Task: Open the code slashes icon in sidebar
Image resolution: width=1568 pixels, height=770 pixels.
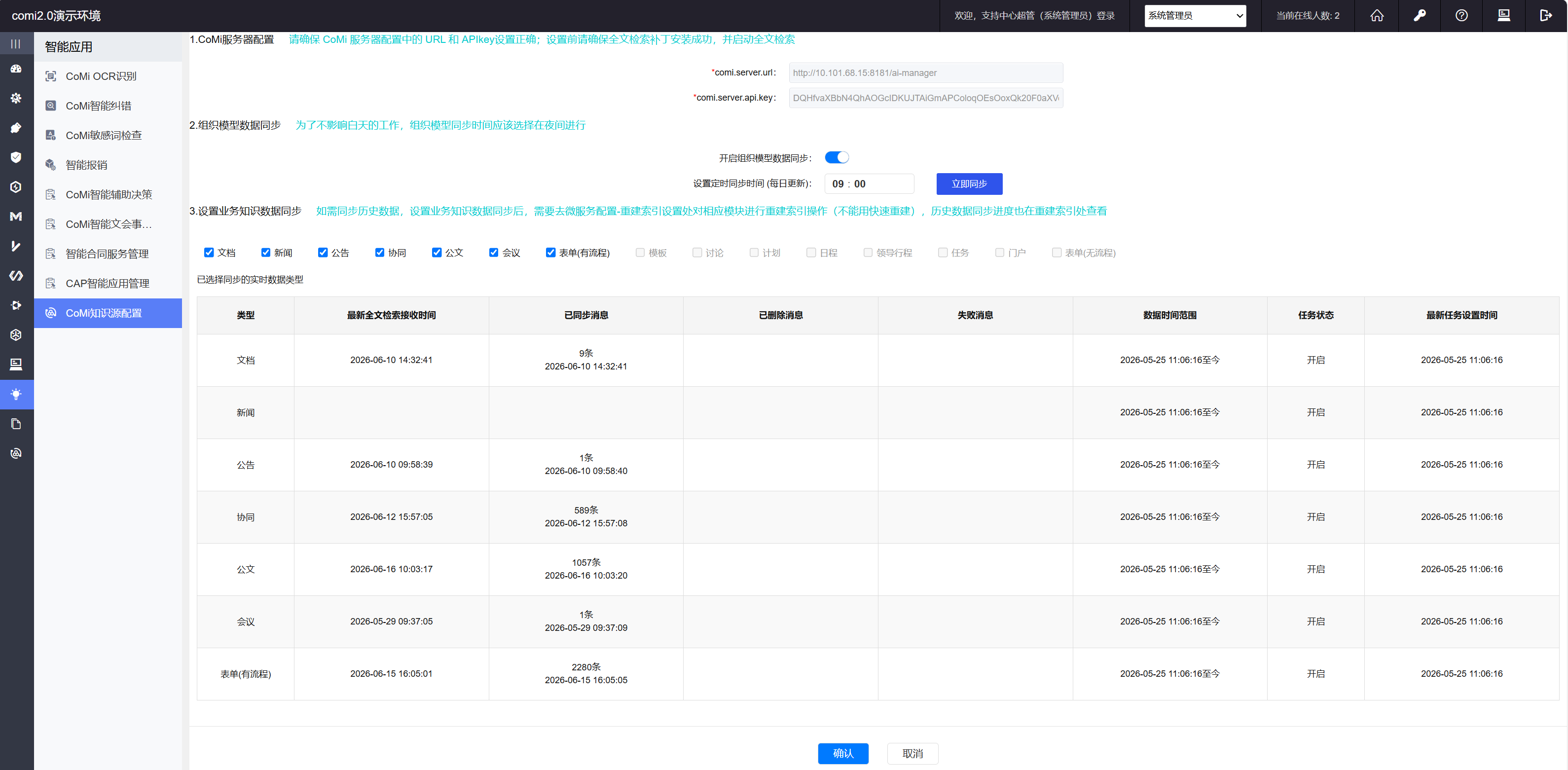Action: click(x=16, y=276)
